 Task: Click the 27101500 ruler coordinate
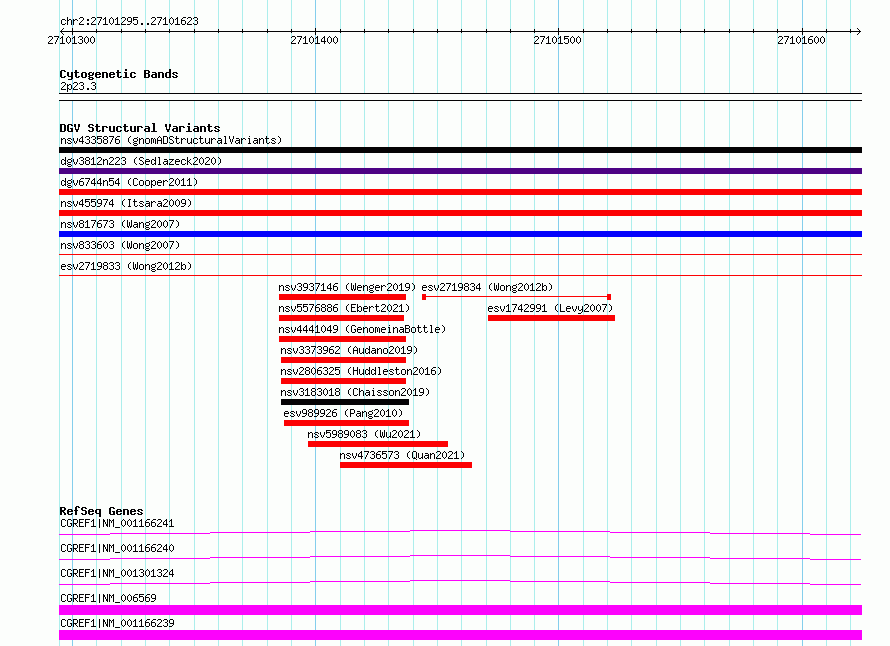[x=557, y=40]
